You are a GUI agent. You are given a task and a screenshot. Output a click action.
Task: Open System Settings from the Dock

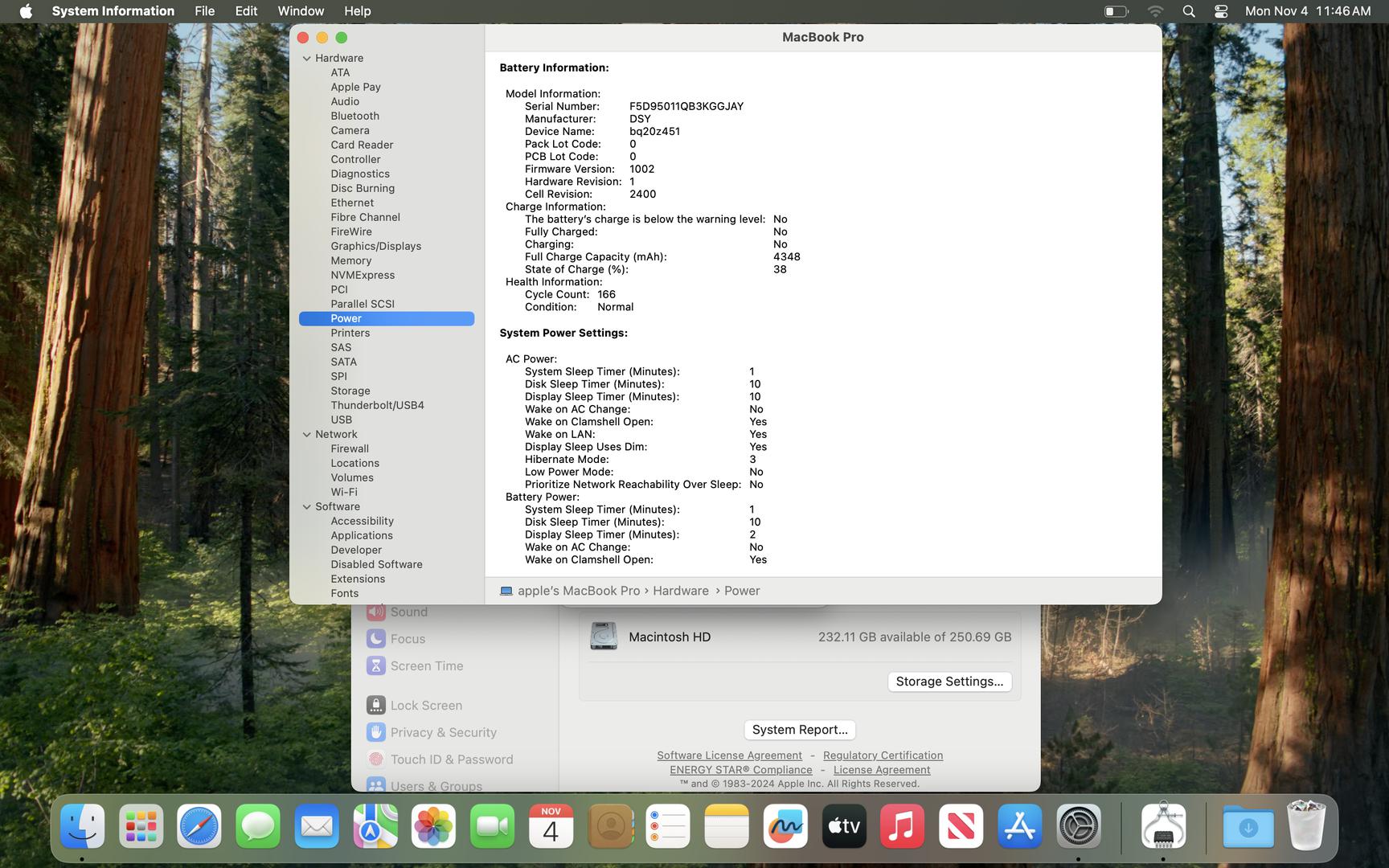[x=1078, y=826]
